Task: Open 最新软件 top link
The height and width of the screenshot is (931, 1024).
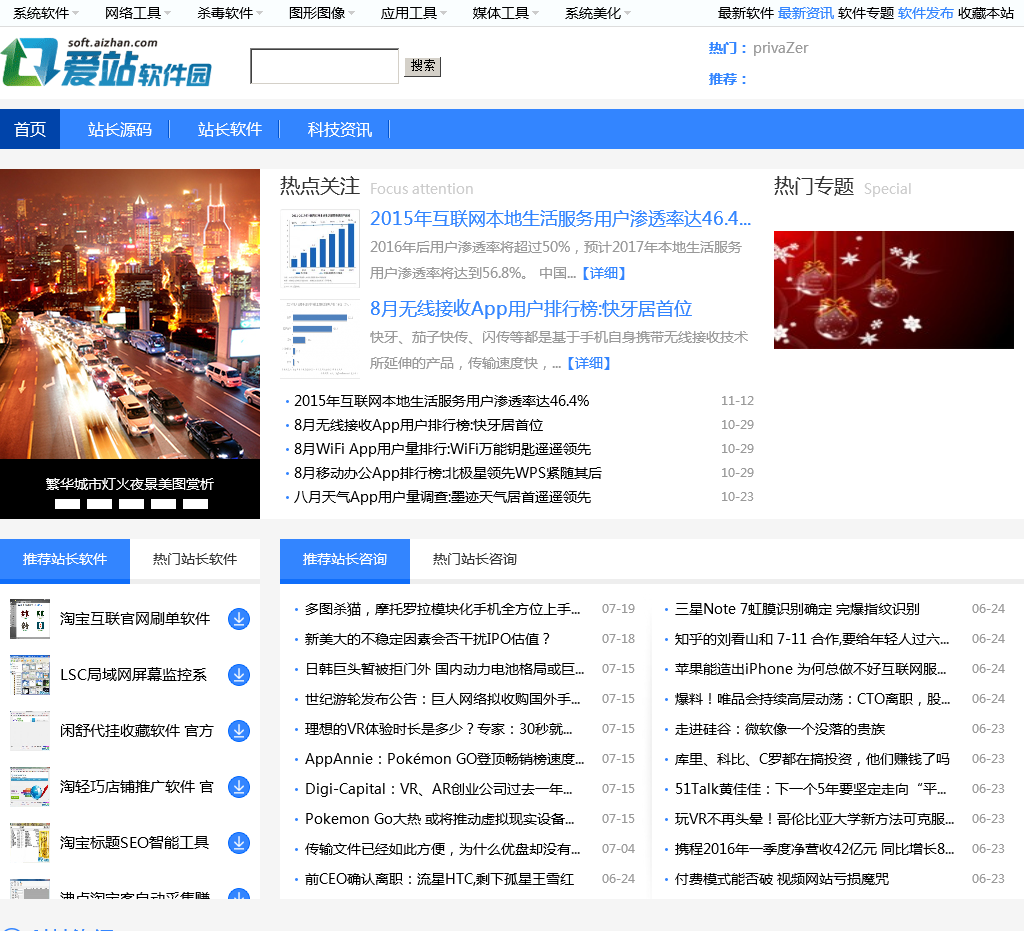Action: click(746, 13)
